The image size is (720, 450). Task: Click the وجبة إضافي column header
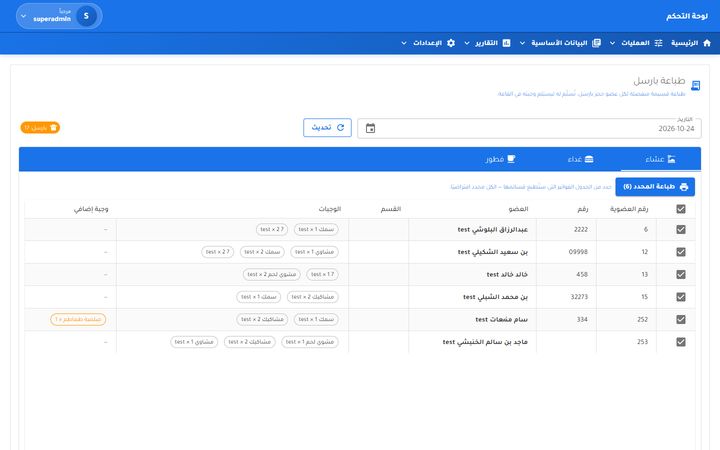pos(91,209)
